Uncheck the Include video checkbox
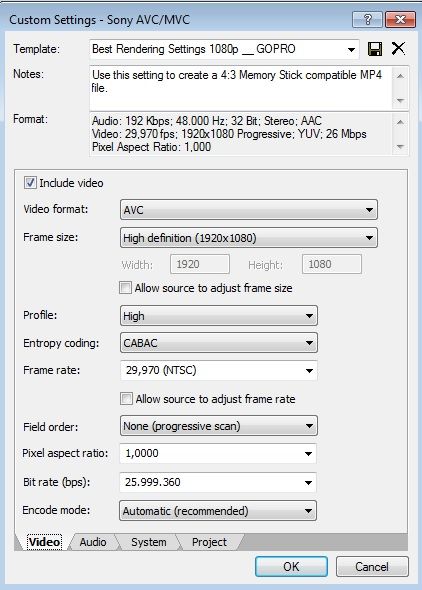This screenshot has height=590, width=422. [30, 183]
